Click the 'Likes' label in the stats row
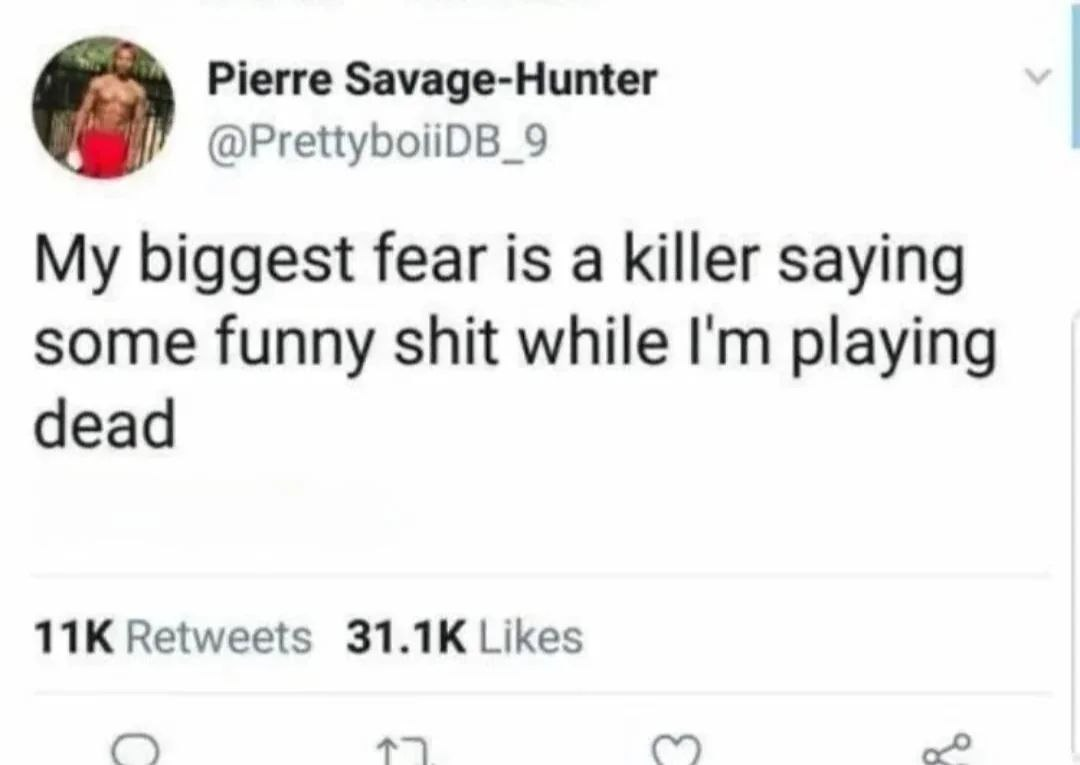The height and width of the screenshot is (765, 1080). point(530,637)
